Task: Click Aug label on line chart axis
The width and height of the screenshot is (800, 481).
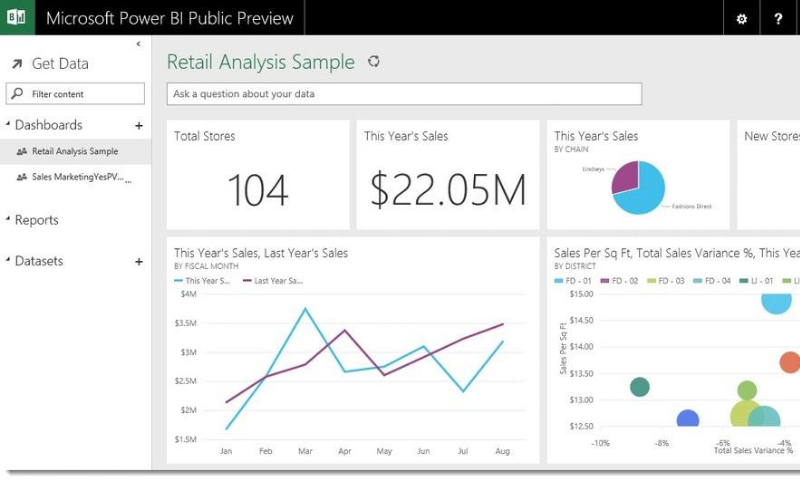Action: coord(503,451)
